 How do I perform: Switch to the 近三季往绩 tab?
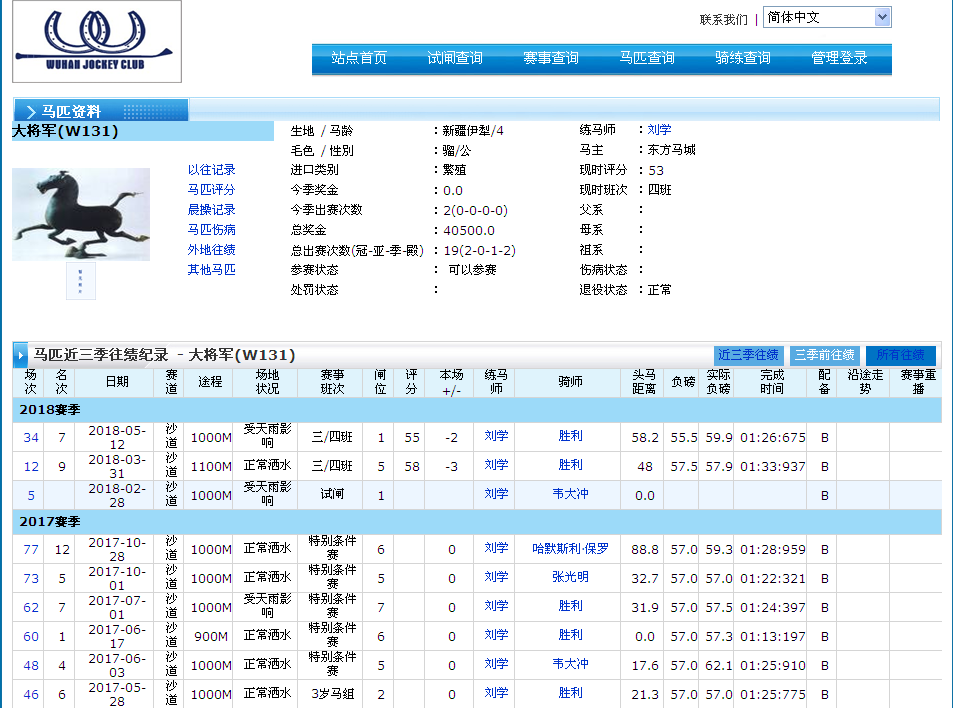pyautogui.click(x=748, y=355)
